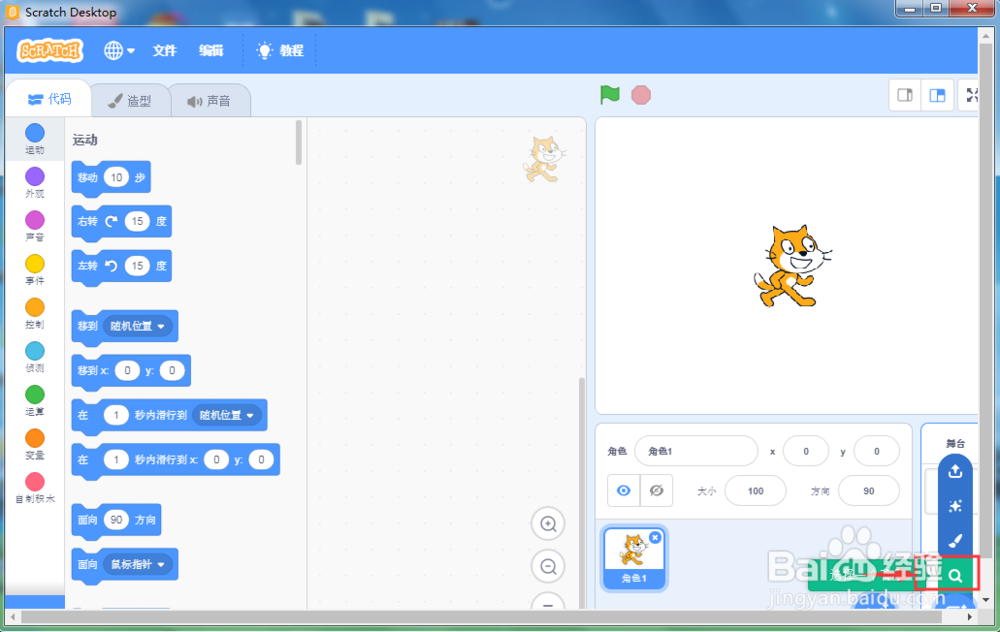Screen dimensions: 1000x632
Task: Click the sprite y position field
Action: [876, 451]
